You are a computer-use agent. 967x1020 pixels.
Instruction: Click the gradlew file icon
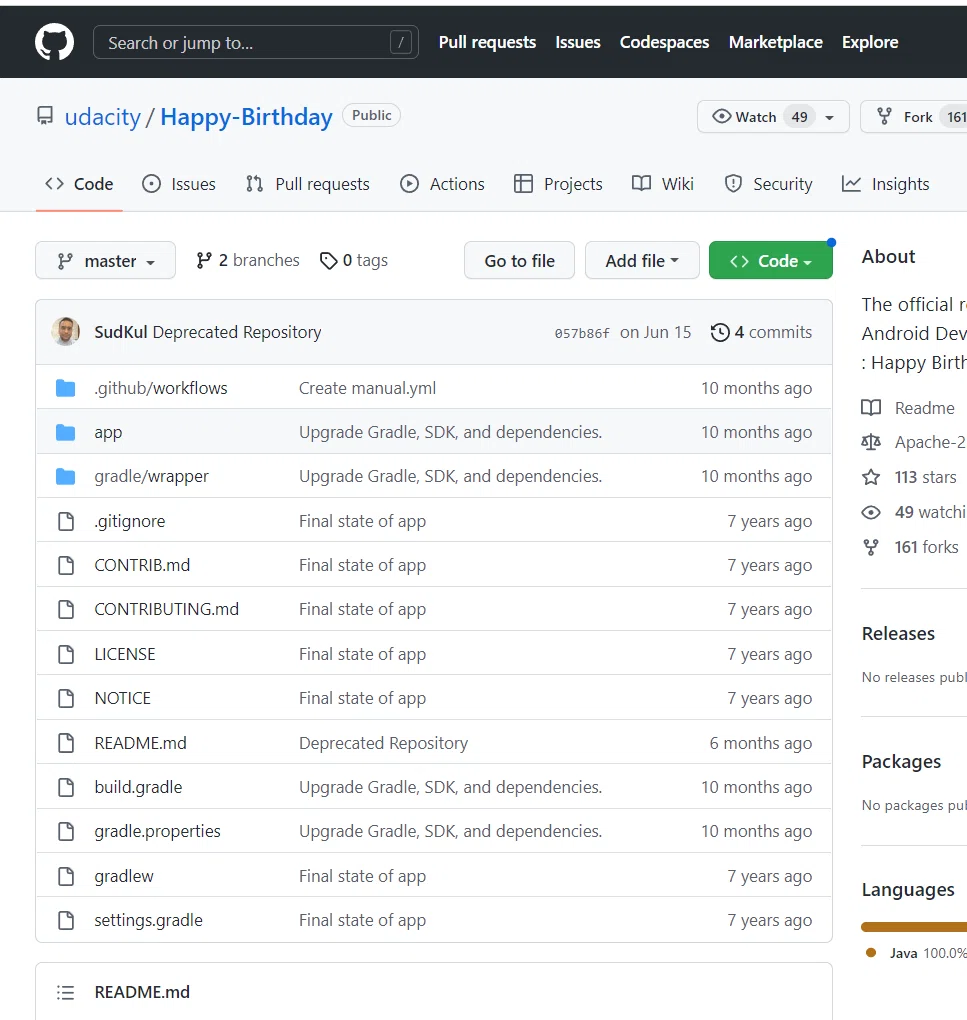66,876
